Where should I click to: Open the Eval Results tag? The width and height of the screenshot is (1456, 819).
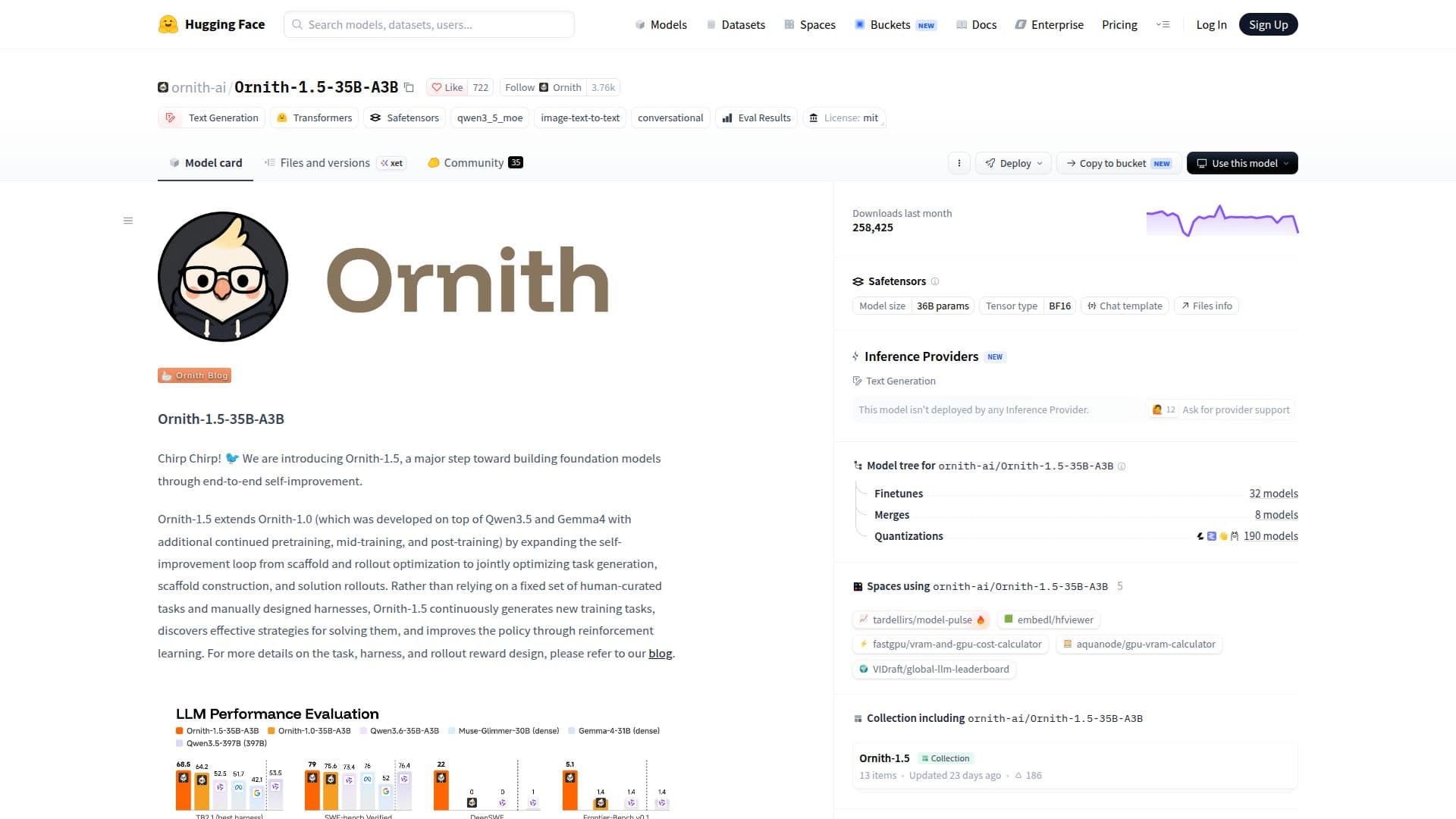(756, 118)
